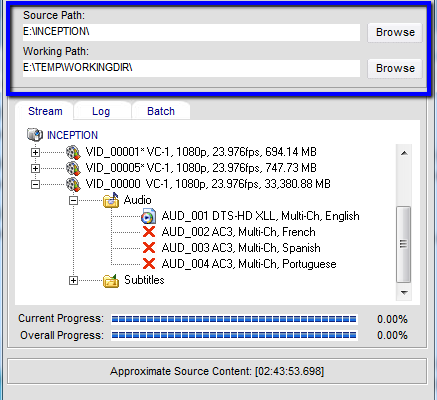The image size is (437, 400).
Task: Click the INCEPTION disc root icon
Action: [x=35, y=135]
